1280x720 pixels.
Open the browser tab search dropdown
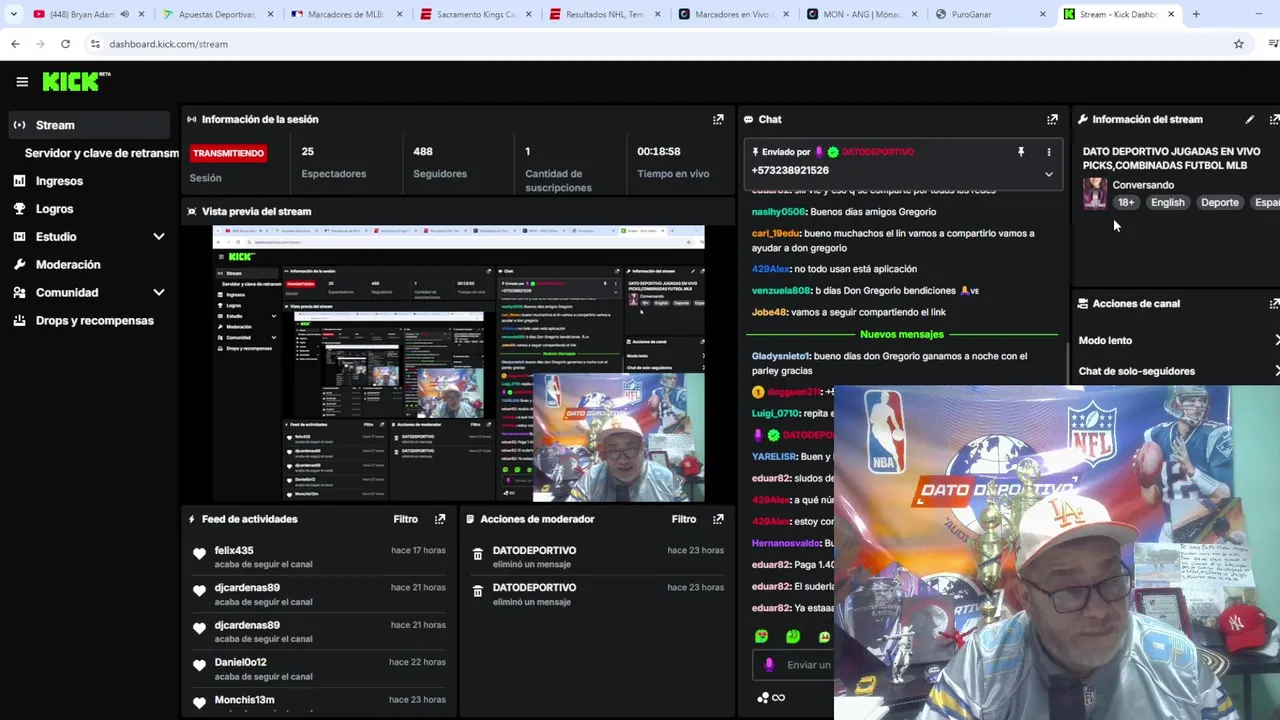13,14
